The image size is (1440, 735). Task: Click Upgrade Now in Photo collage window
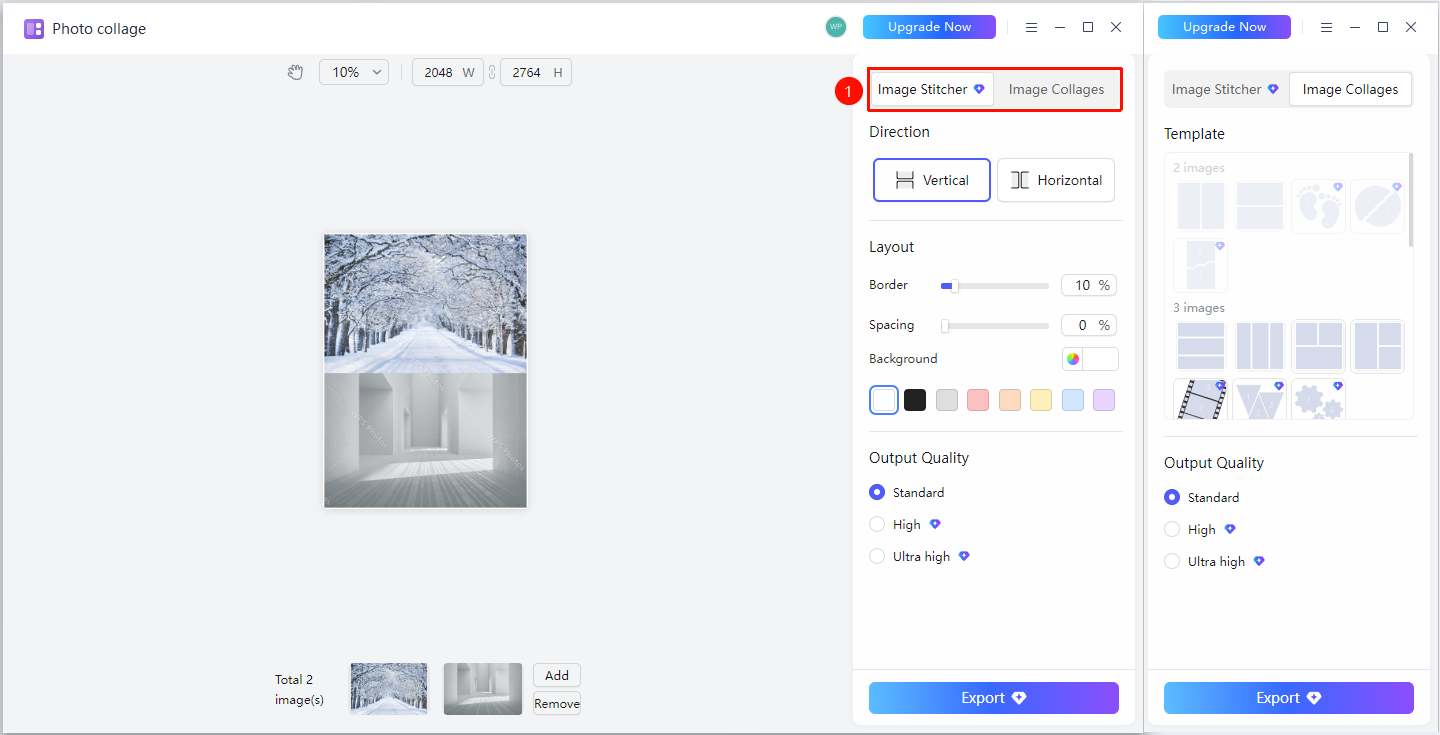(x=929, y=27)
